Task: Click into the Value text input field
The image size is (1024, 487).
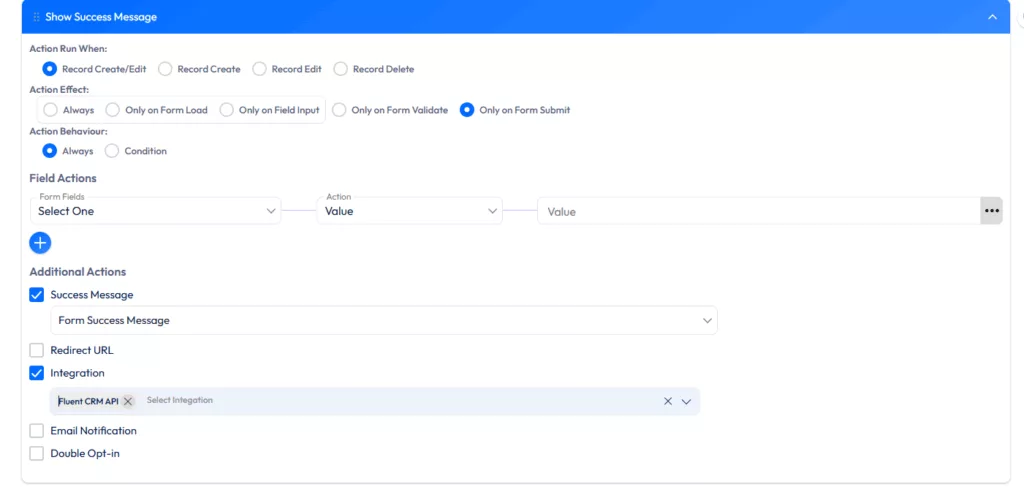Action: (757, 211)
